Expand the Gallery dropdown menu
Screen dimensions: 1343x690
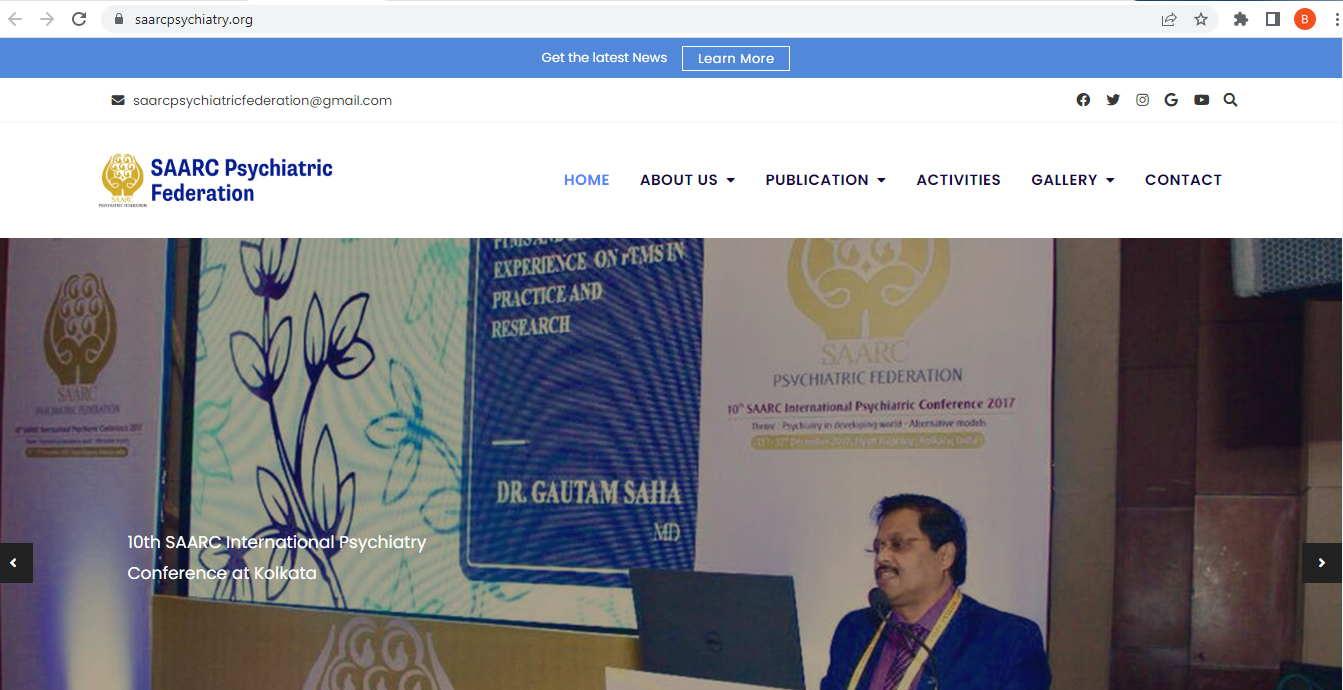(1073, 180)
